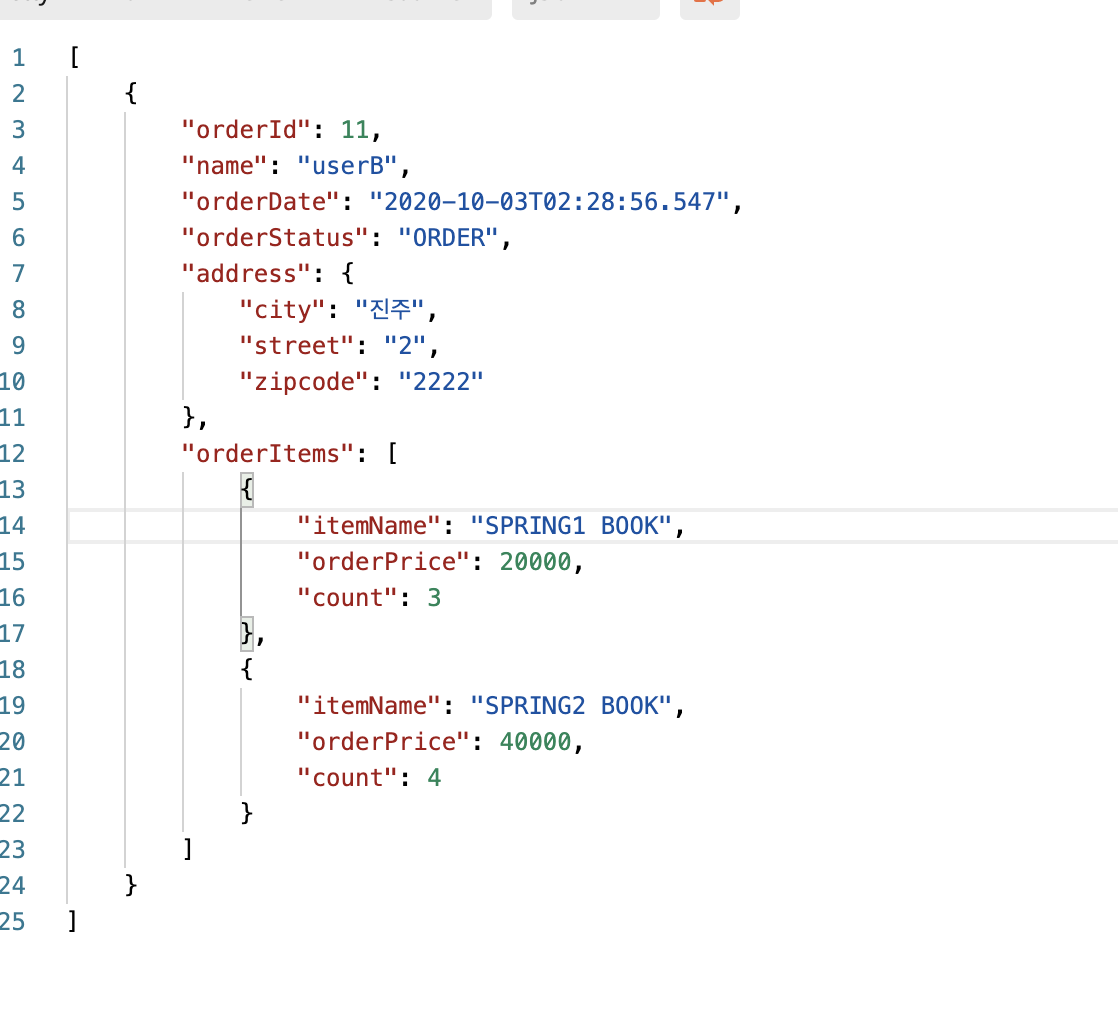Viewport: 1118px width, 1024px height.
Task: Click line number 12 in gutter
Action: pos(13,454)
